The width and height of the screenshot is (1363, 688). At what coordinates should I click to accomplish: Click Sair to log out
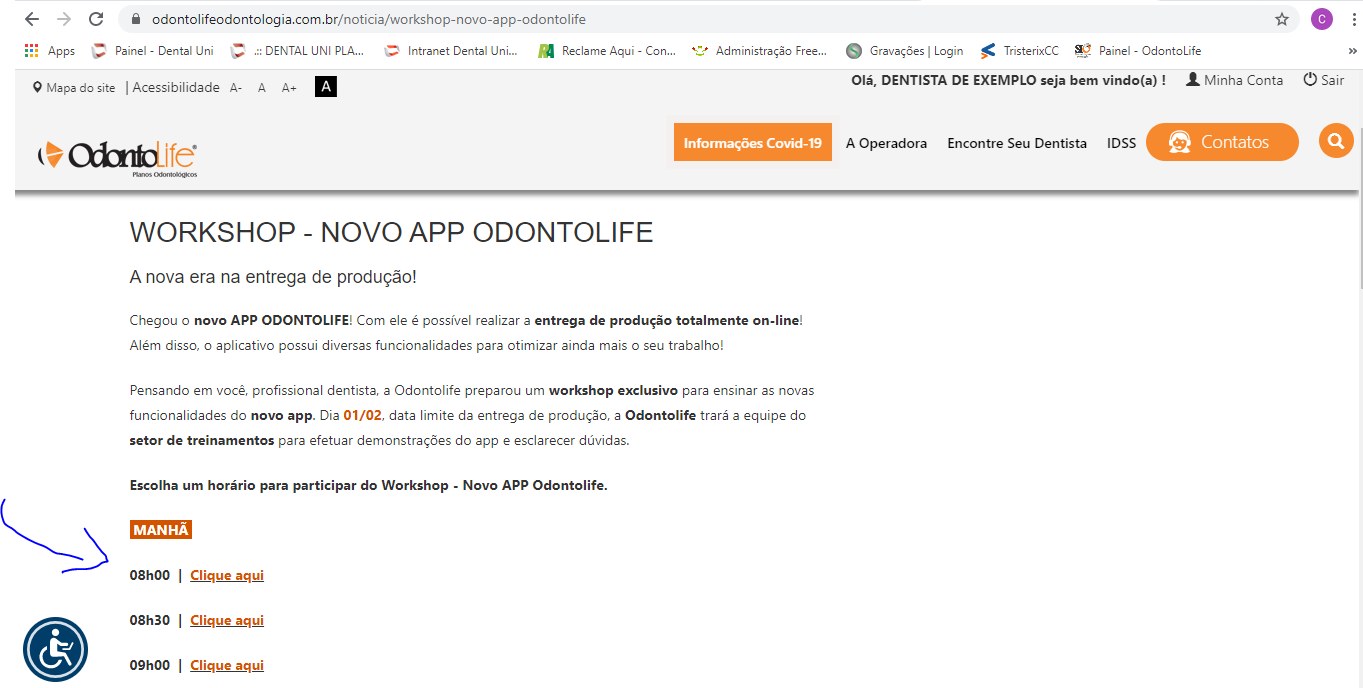point(1323,80)
